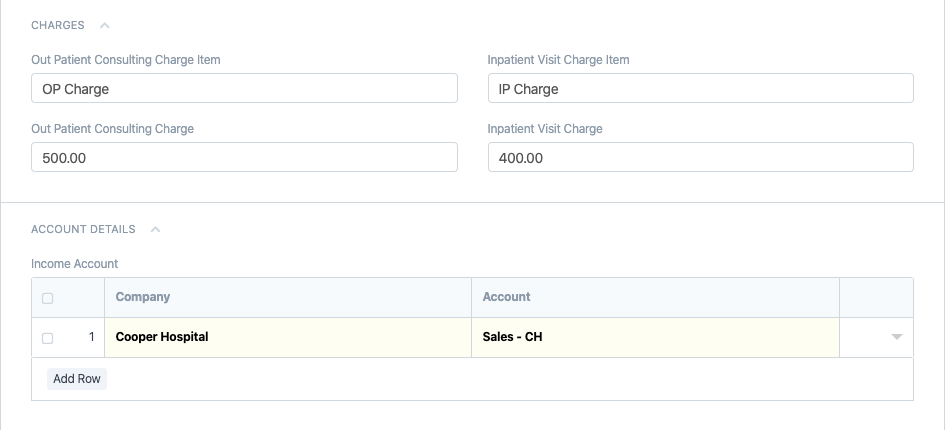945x430 pixels.
Task: Collapse the Account Details section chevron
Action: point(155,229)
